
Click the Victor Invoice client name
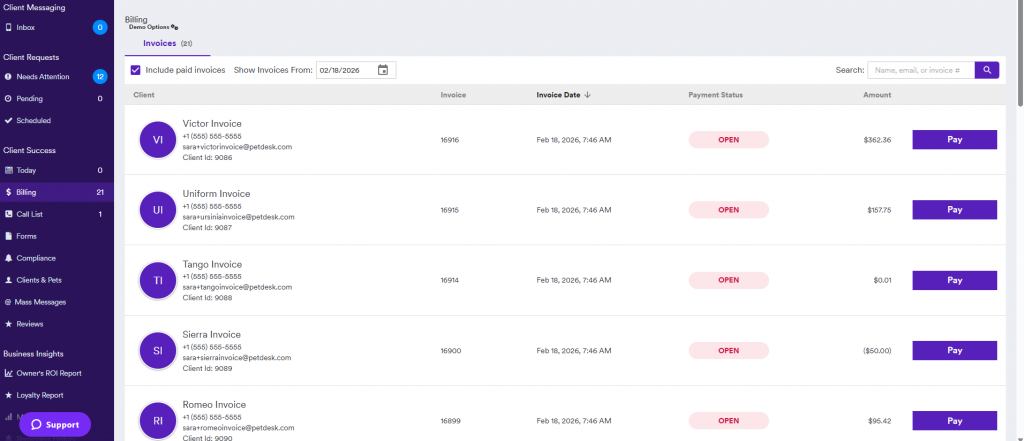pos(212,123)
